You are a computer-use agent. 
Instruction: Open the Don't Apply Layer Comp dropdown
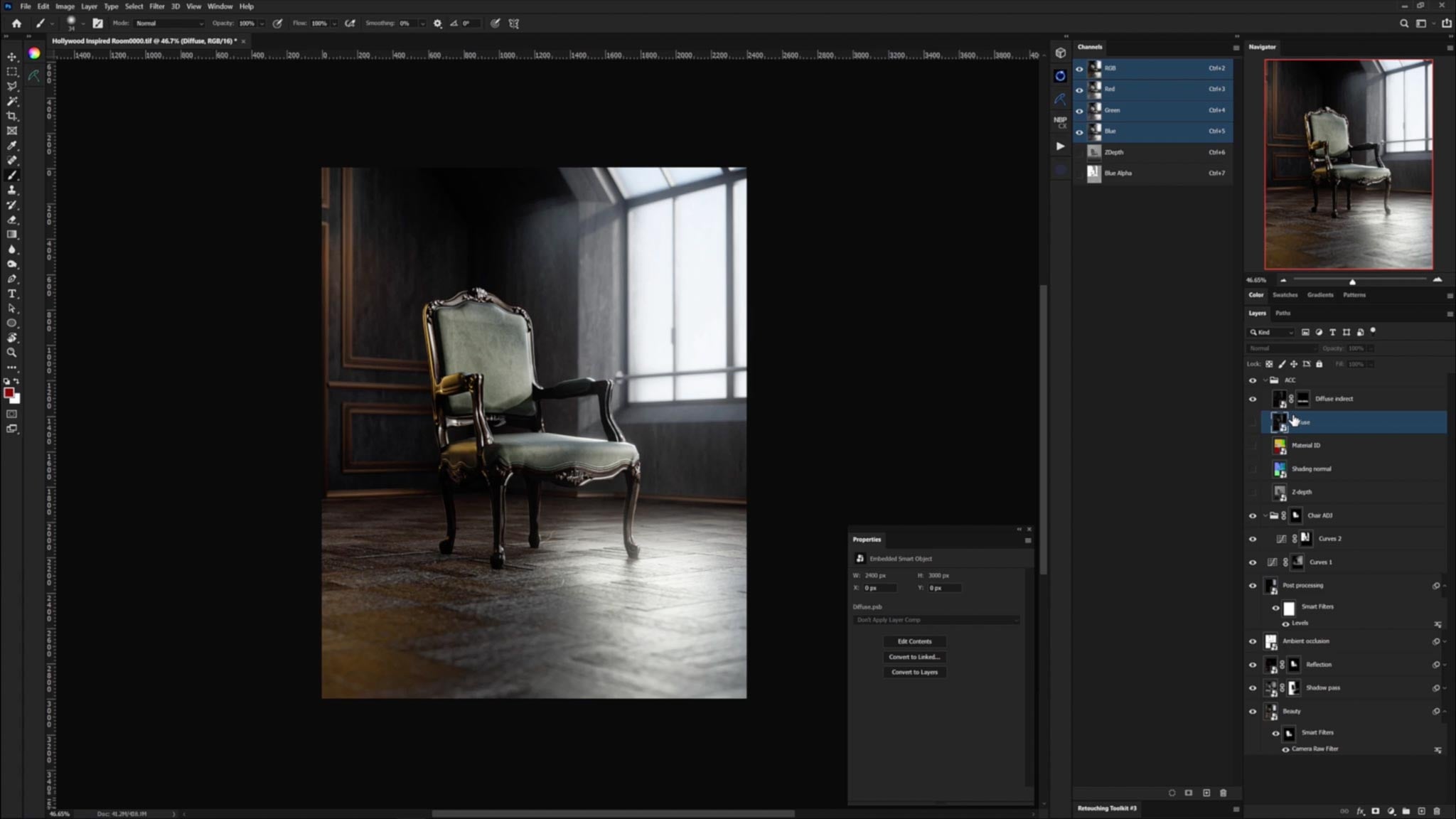936,619
